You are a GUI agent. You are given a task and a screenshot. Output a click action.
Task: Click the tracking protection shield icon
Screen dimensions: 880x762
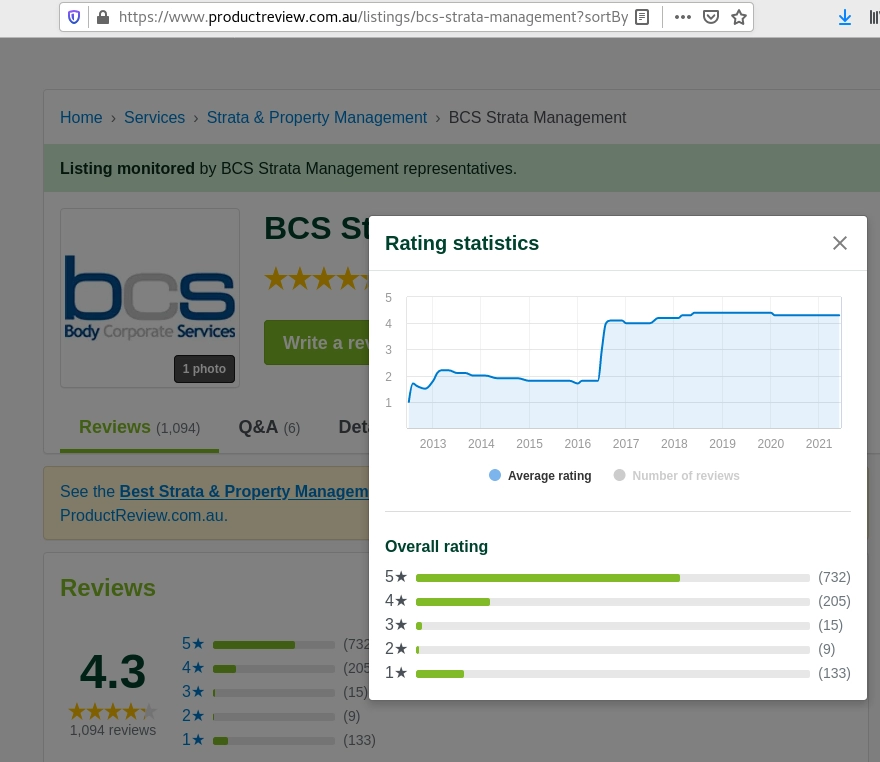[x=74, y=17]
